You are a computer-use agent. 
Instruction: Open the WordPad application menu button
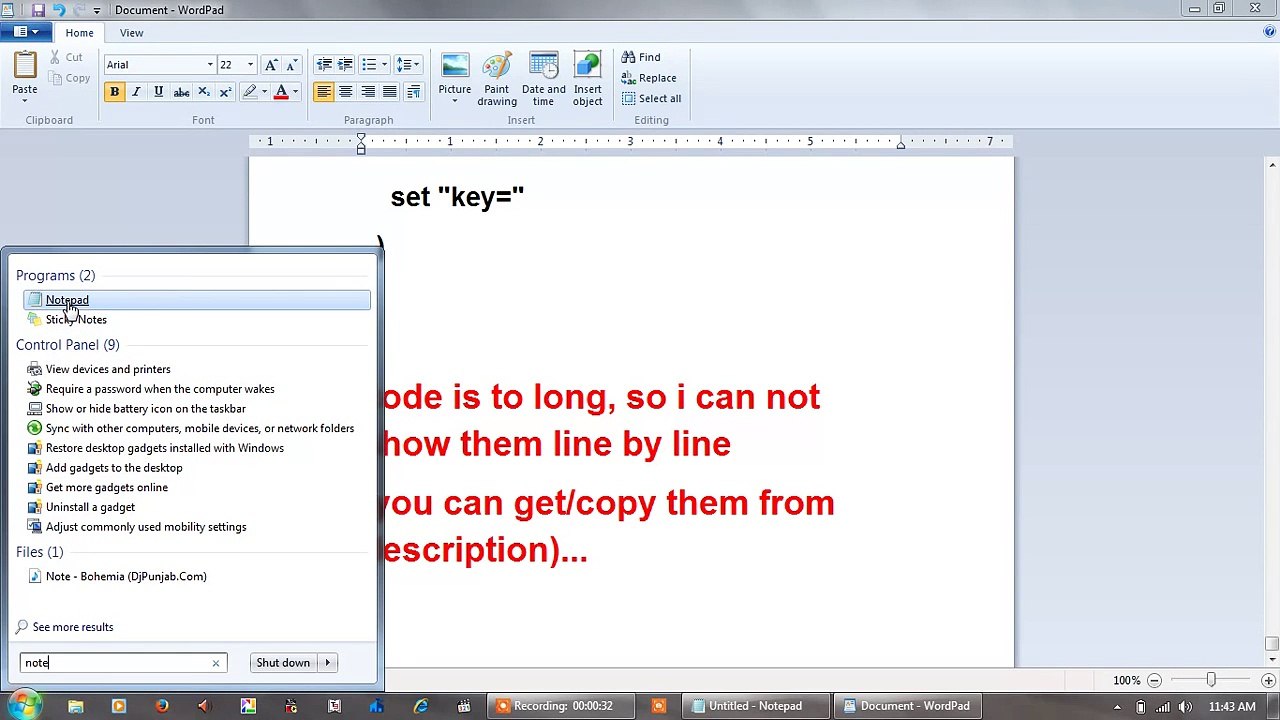(26, 33)
